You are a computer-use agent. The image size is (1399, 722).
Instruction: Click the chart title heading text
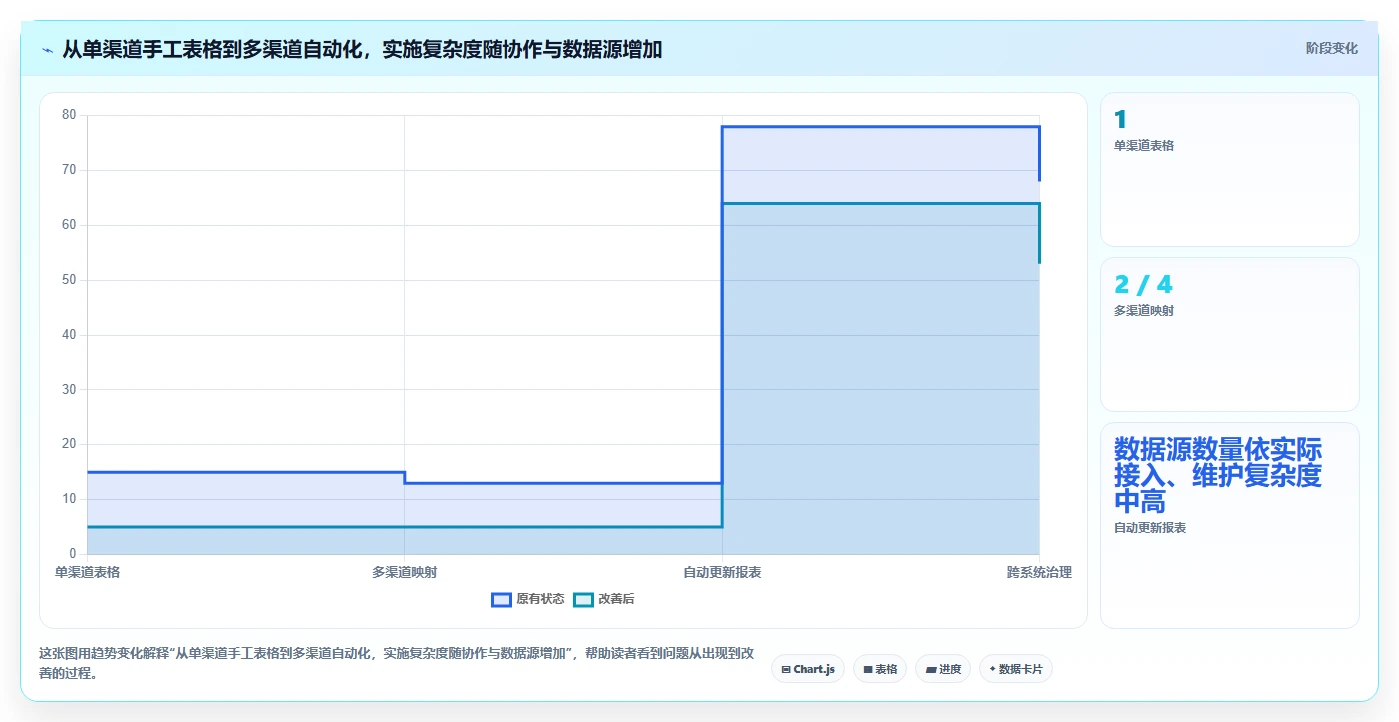pos(362,49)
